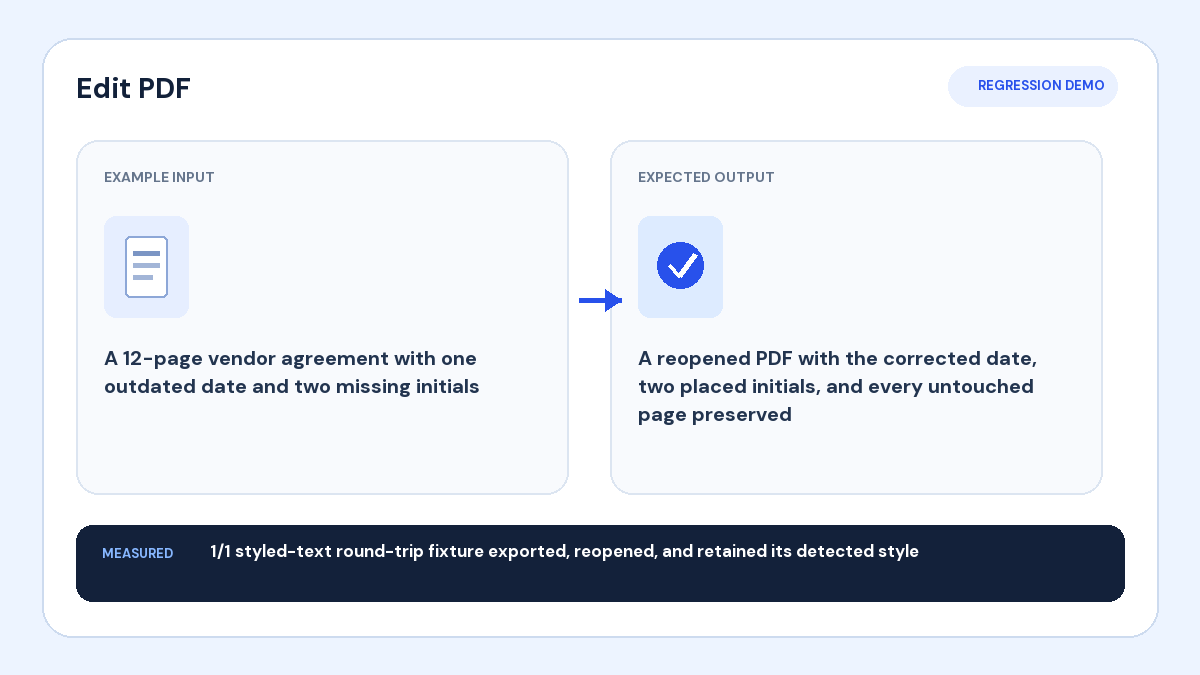Click empty area of the example input card

coord(322,450)
